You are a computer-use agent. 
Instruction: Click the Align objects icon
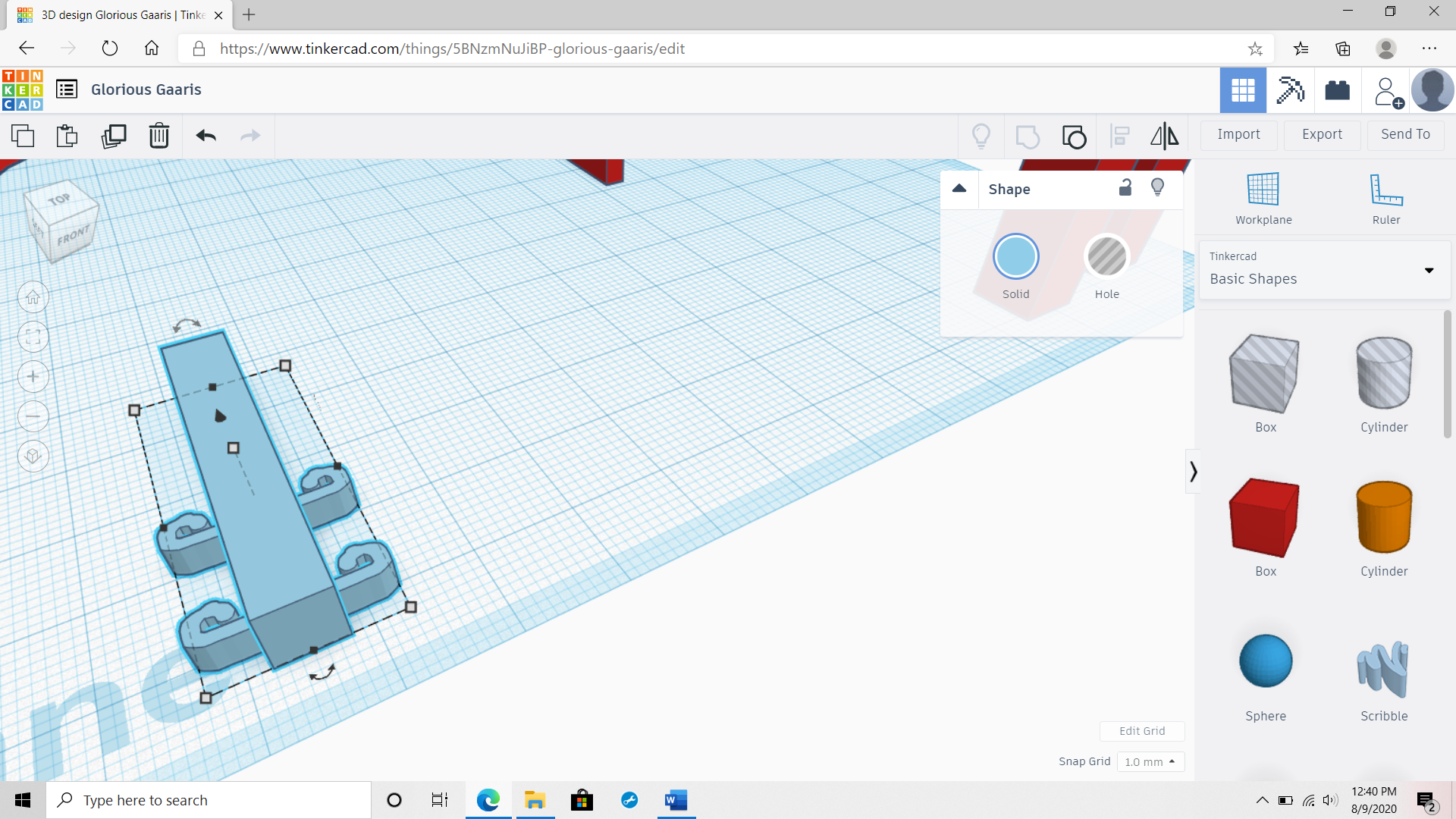point(1119,135)
